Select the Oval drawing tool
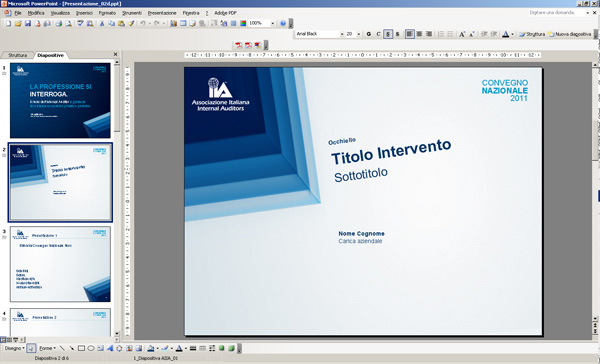 pos(91,348)
